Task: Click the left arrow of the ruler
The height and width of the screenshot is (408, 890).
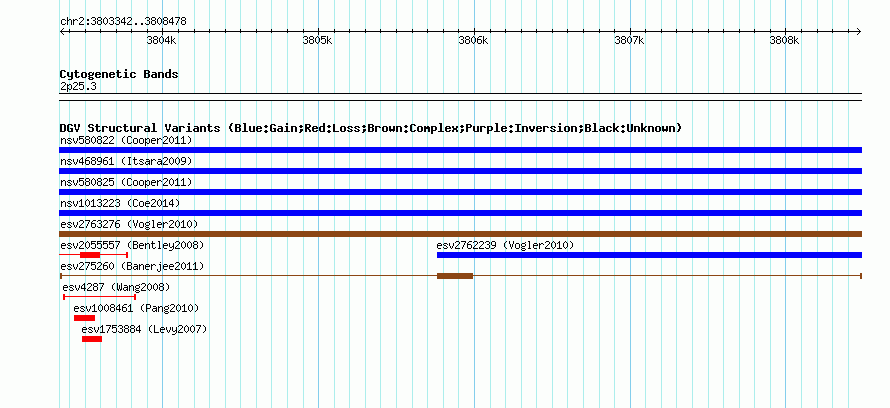Action: click(62, 31)
